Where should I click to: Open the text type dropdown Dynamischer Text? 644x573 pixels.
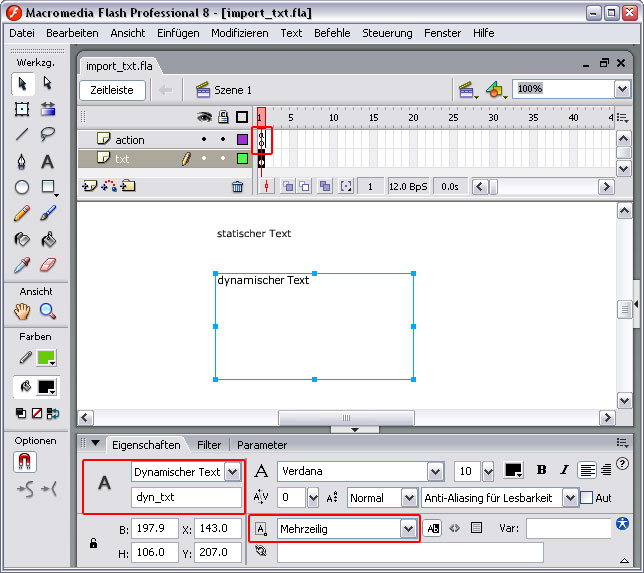tap(232, 472)
